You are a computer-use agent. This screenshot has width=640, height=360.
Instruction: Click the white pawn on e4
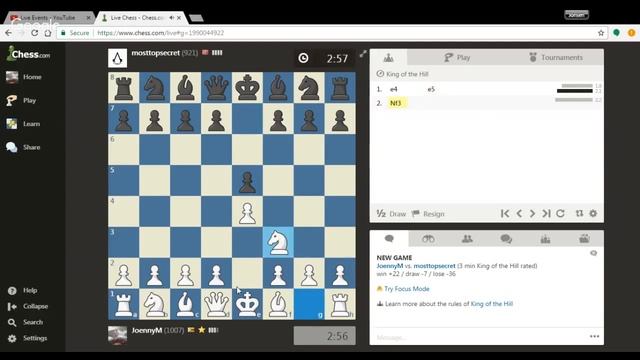click(247, 211)
